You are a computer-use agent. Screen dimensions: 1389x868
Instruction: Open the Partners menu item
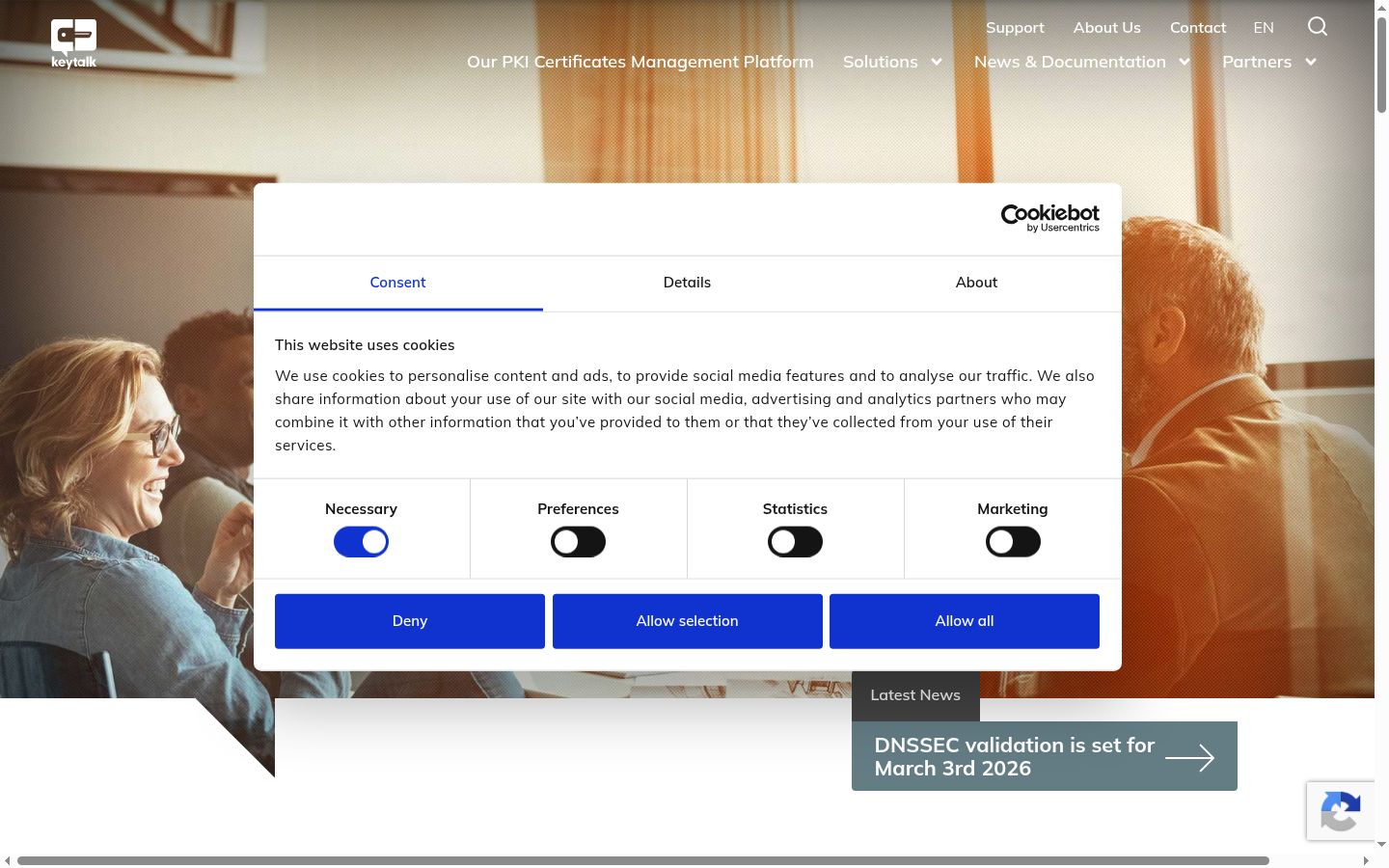click(x=1257, y=62)
